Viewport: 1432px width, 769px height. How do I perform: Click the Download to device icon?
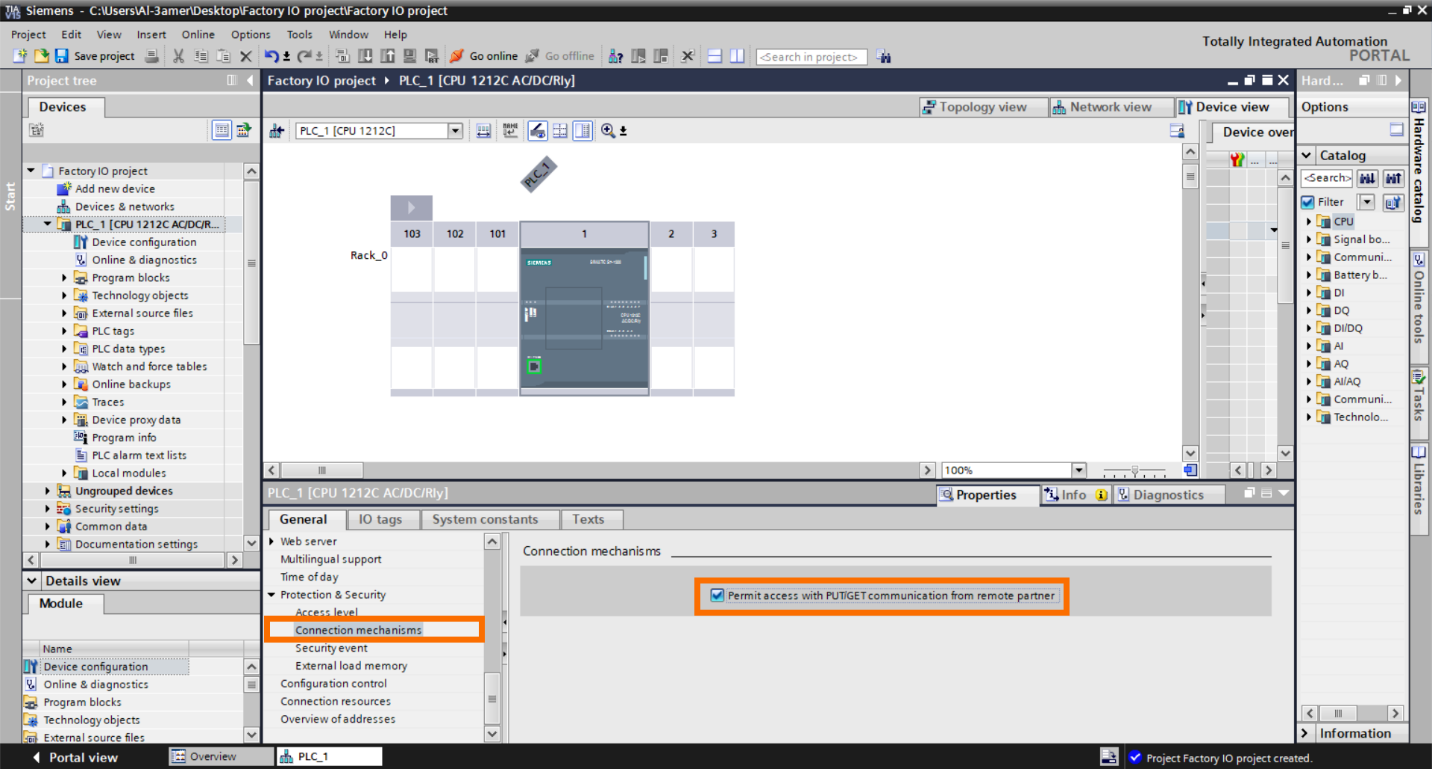point(365,57)
